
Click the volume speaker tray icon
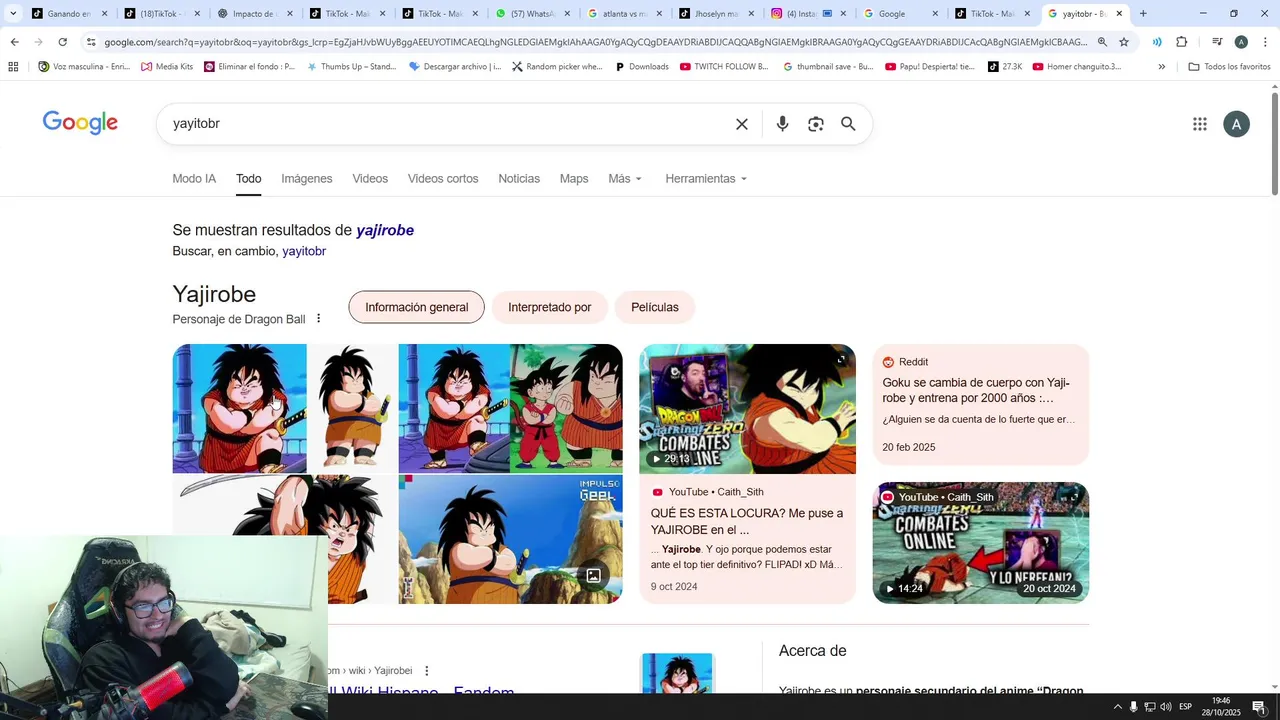point(1166,707)
